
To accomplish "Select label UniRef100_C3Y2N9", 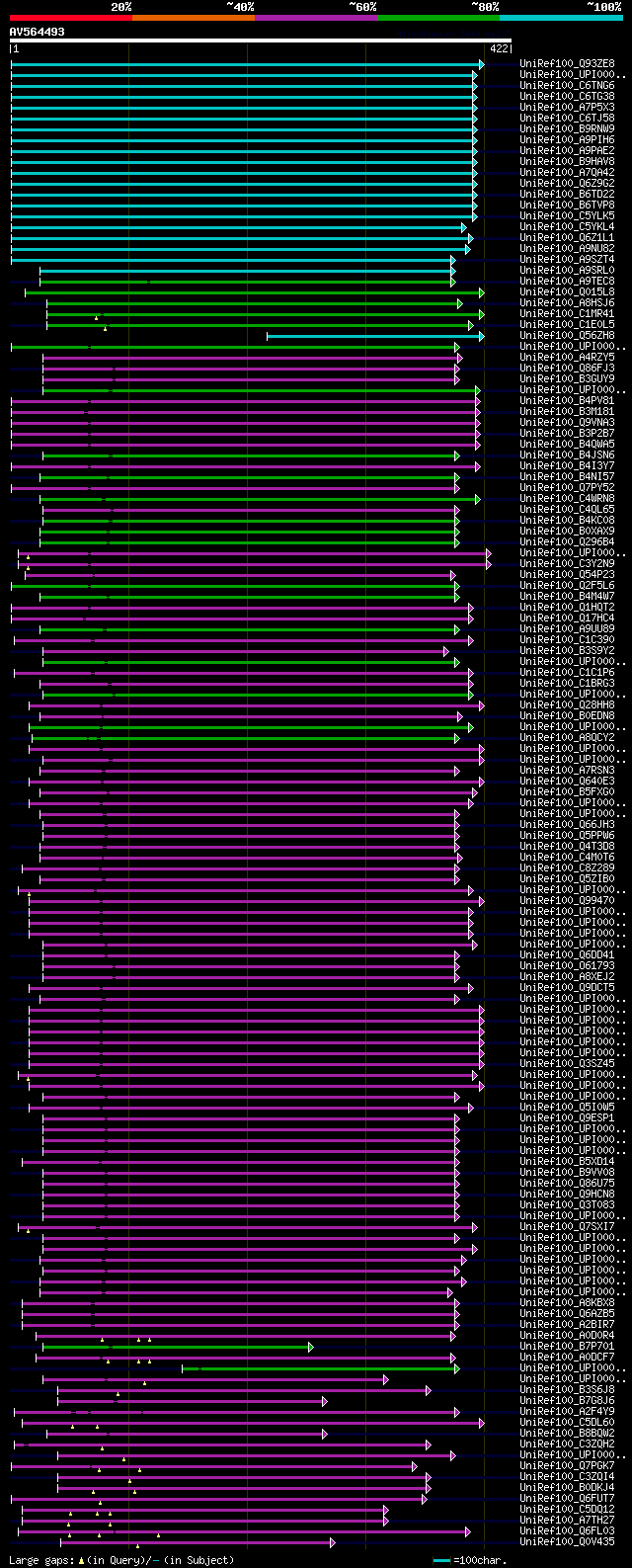I will click(x=567, y=564).
